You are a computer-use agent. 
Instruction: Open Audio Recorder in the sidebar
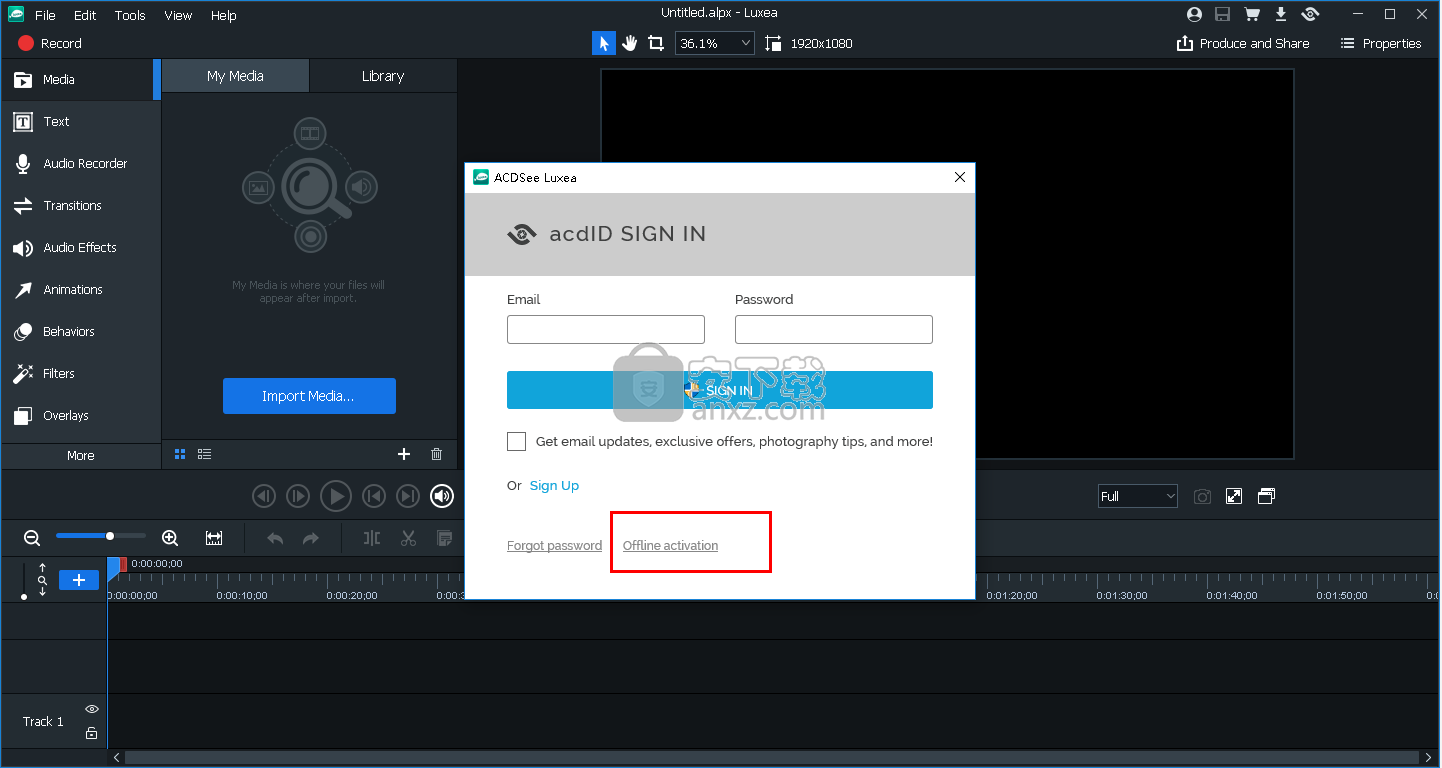[x=80, y=163]
